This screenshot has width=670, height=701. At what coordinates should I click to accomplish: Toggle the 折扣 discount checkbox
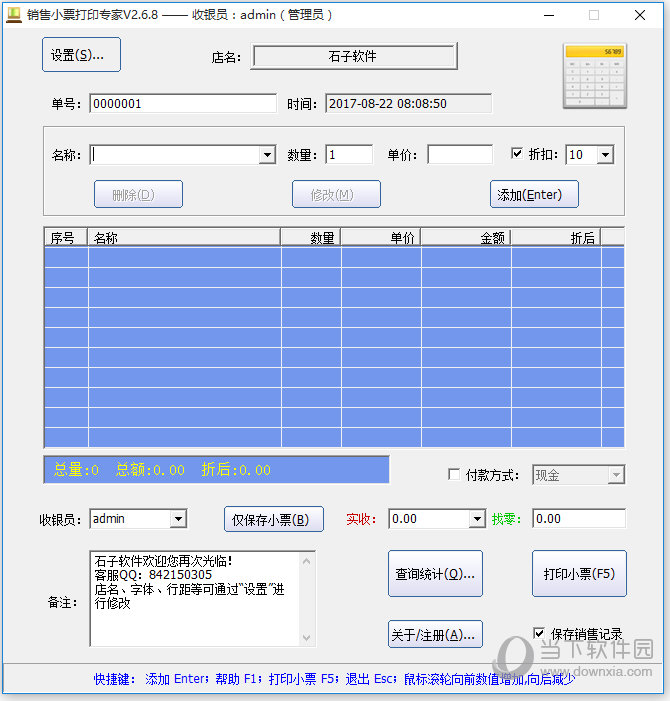517,154
